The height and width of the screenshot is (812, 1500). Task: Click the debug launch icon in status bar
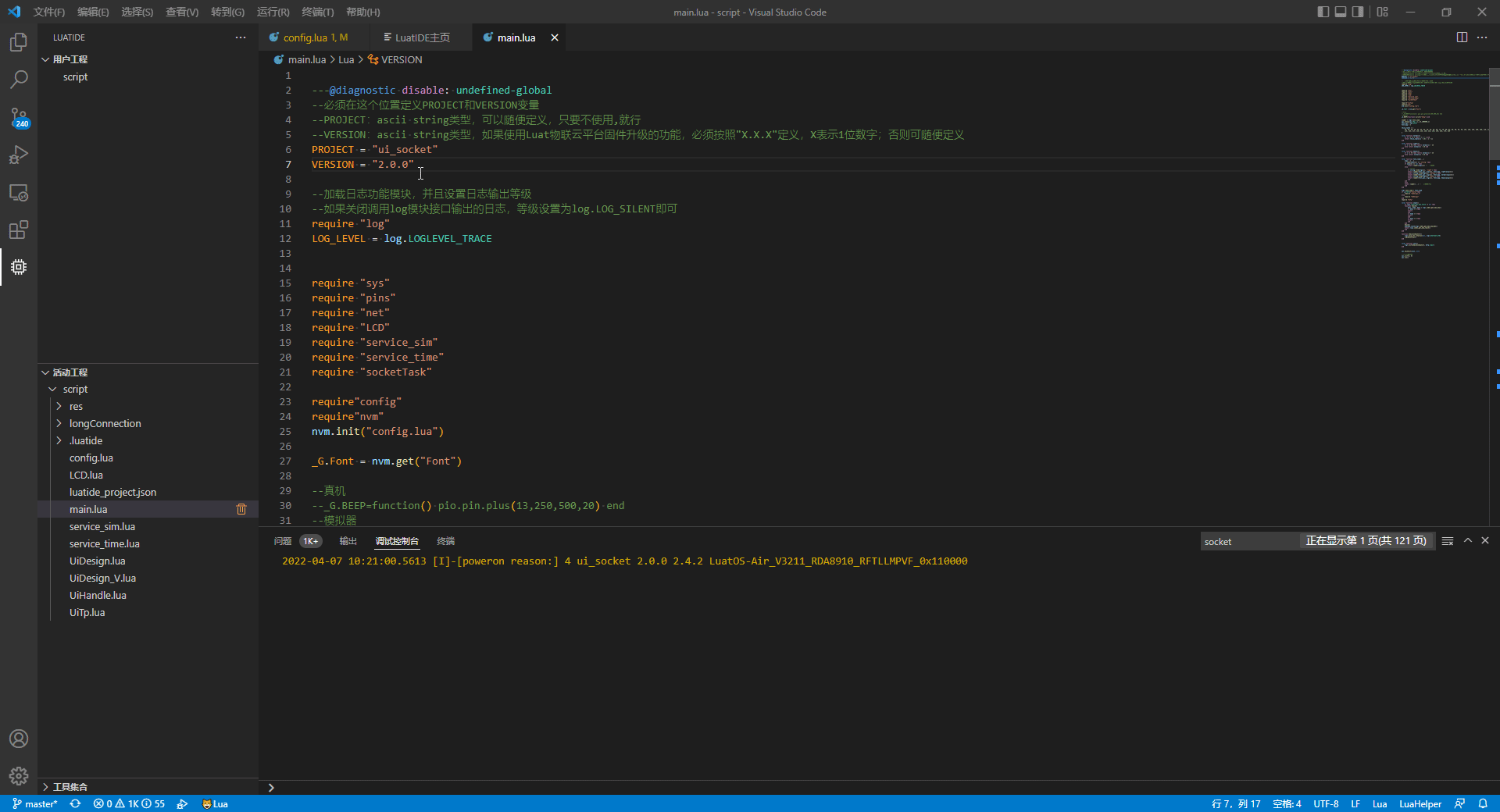click(x=182, y=803)
